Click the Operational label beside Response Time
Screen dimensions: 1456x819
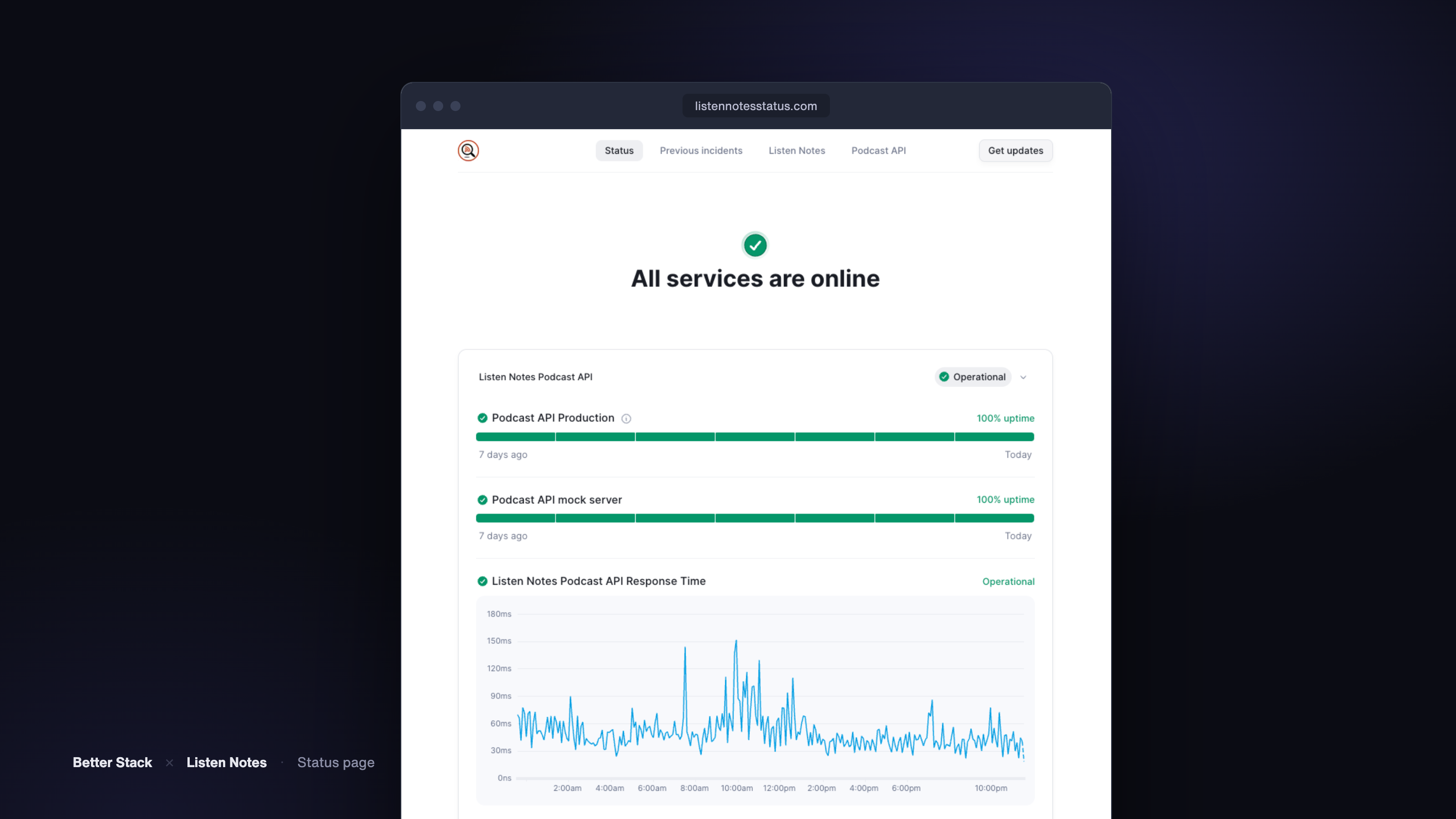pyautogui.click(x=1008, y=581)
